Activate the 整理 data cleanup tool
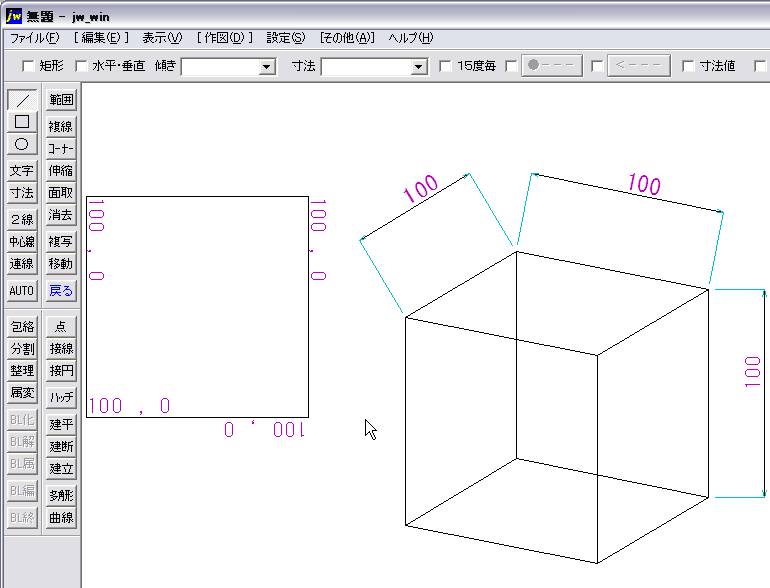This screenshot has height=588, width=770. [22, 370]
